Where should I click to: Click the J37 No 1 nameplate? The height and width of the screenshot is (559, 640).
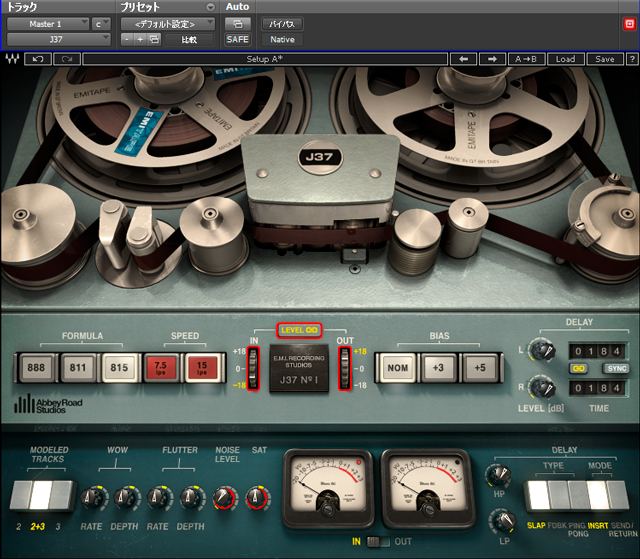click(299, 368)
